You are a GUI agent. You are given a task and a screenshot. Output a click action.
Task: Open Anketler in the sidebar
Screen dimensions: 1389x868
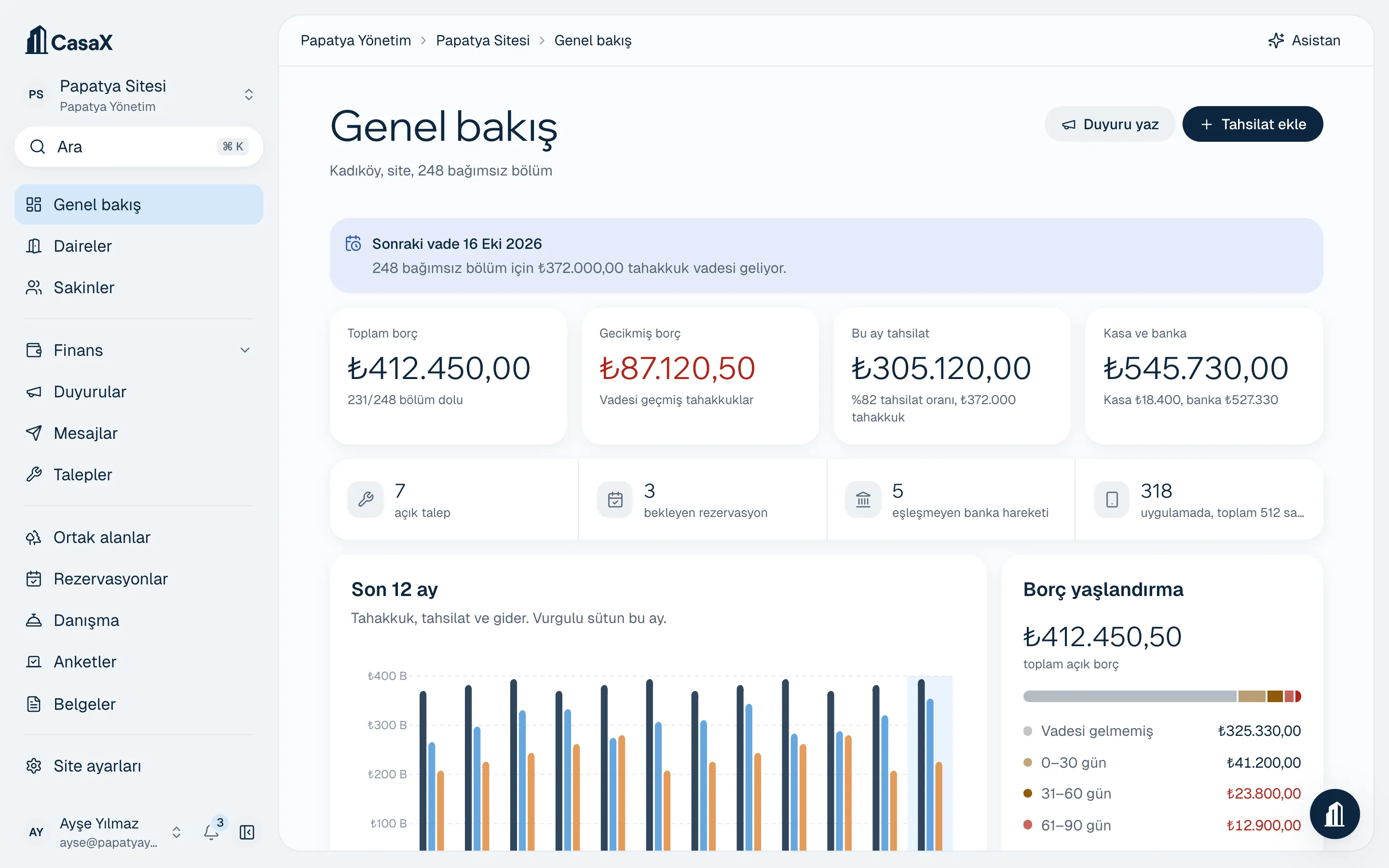pos(139,661)
